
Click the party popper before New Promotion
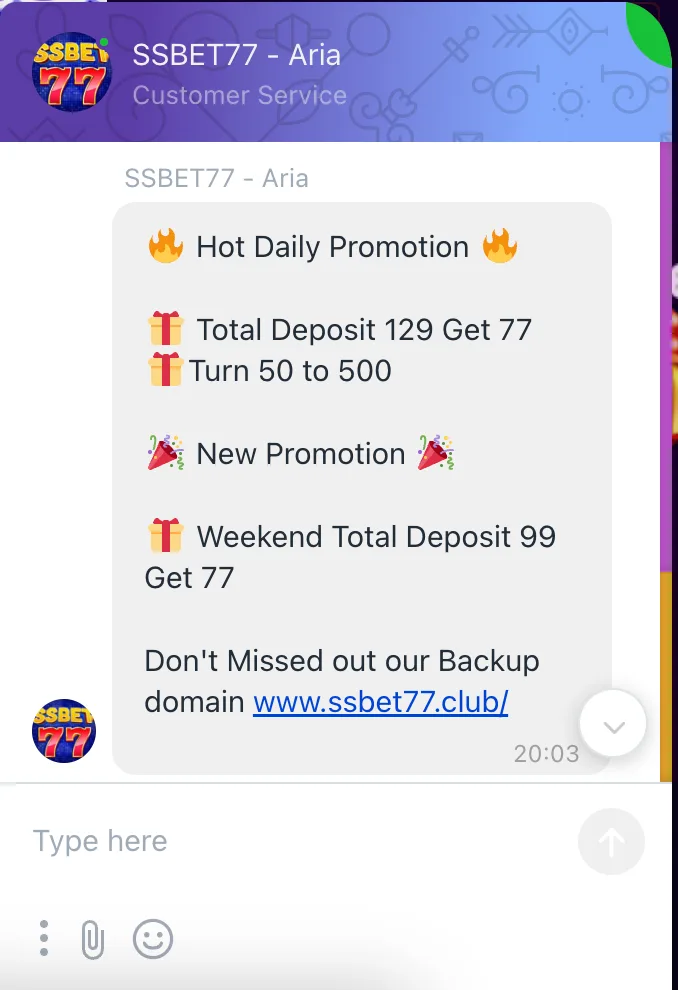[x=165, y=453]
